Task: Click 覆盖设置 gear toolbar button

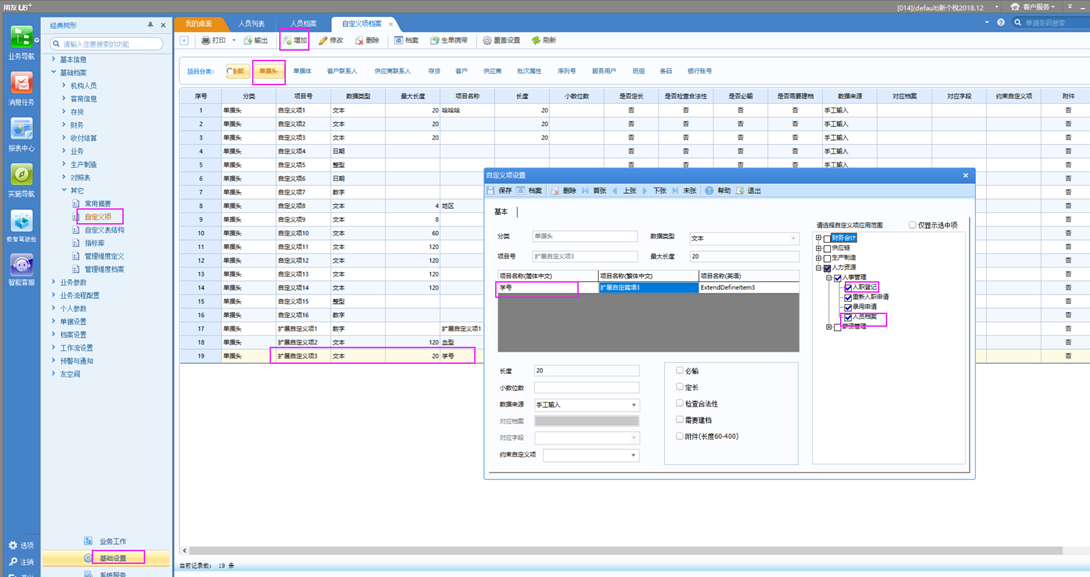Action: coord(502,40)
